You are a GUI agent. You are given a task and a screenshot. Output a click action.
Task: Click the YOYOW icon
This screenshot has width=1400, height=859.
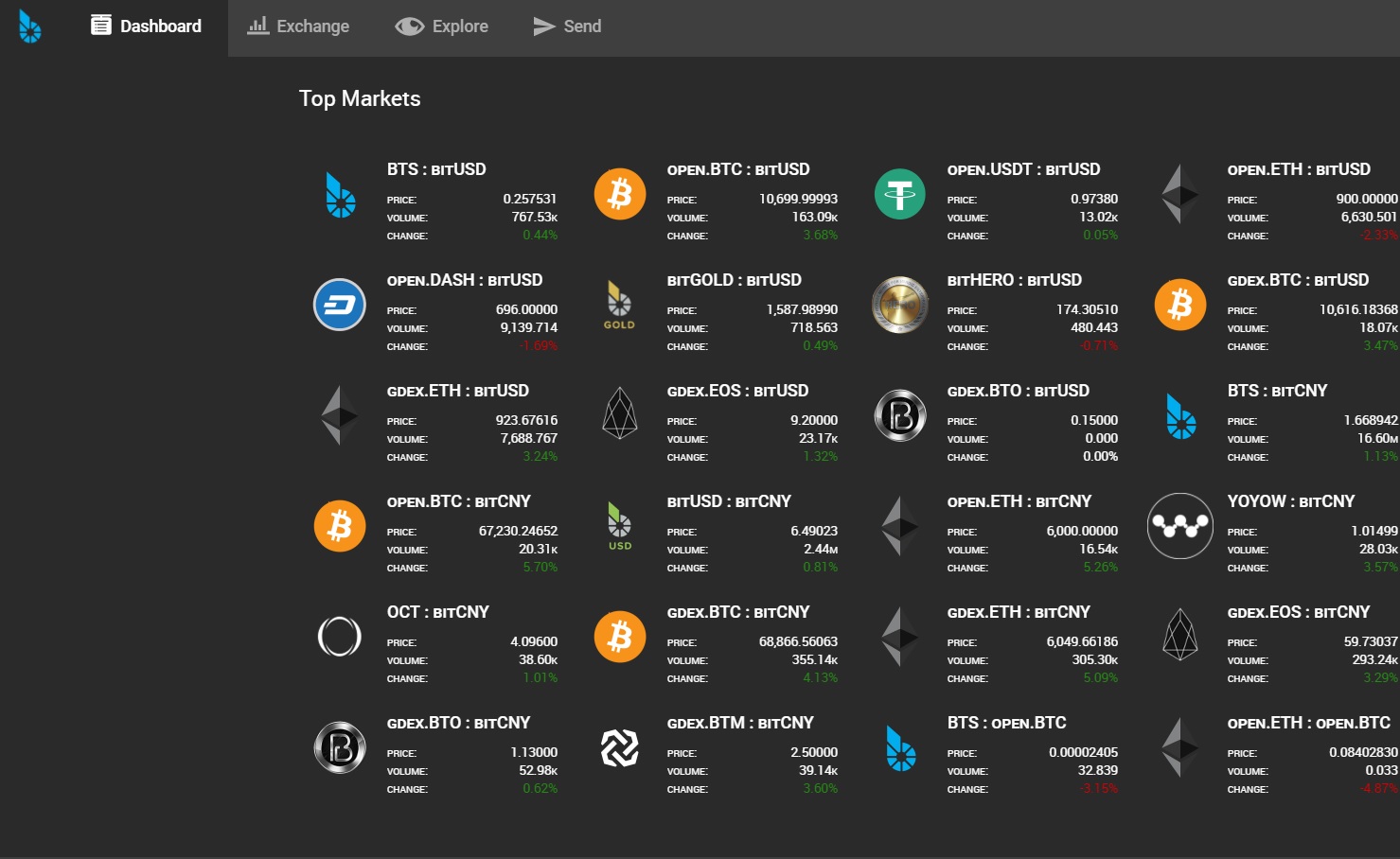click(x=1180, y=526)
